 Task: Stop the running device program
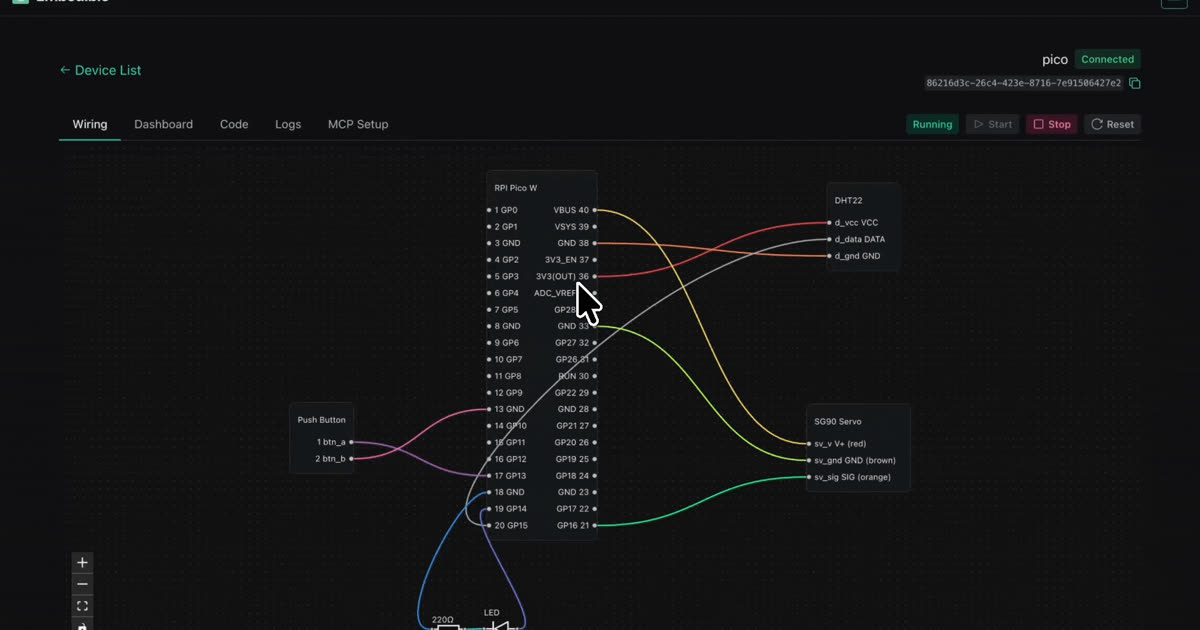pos(1052,124)
